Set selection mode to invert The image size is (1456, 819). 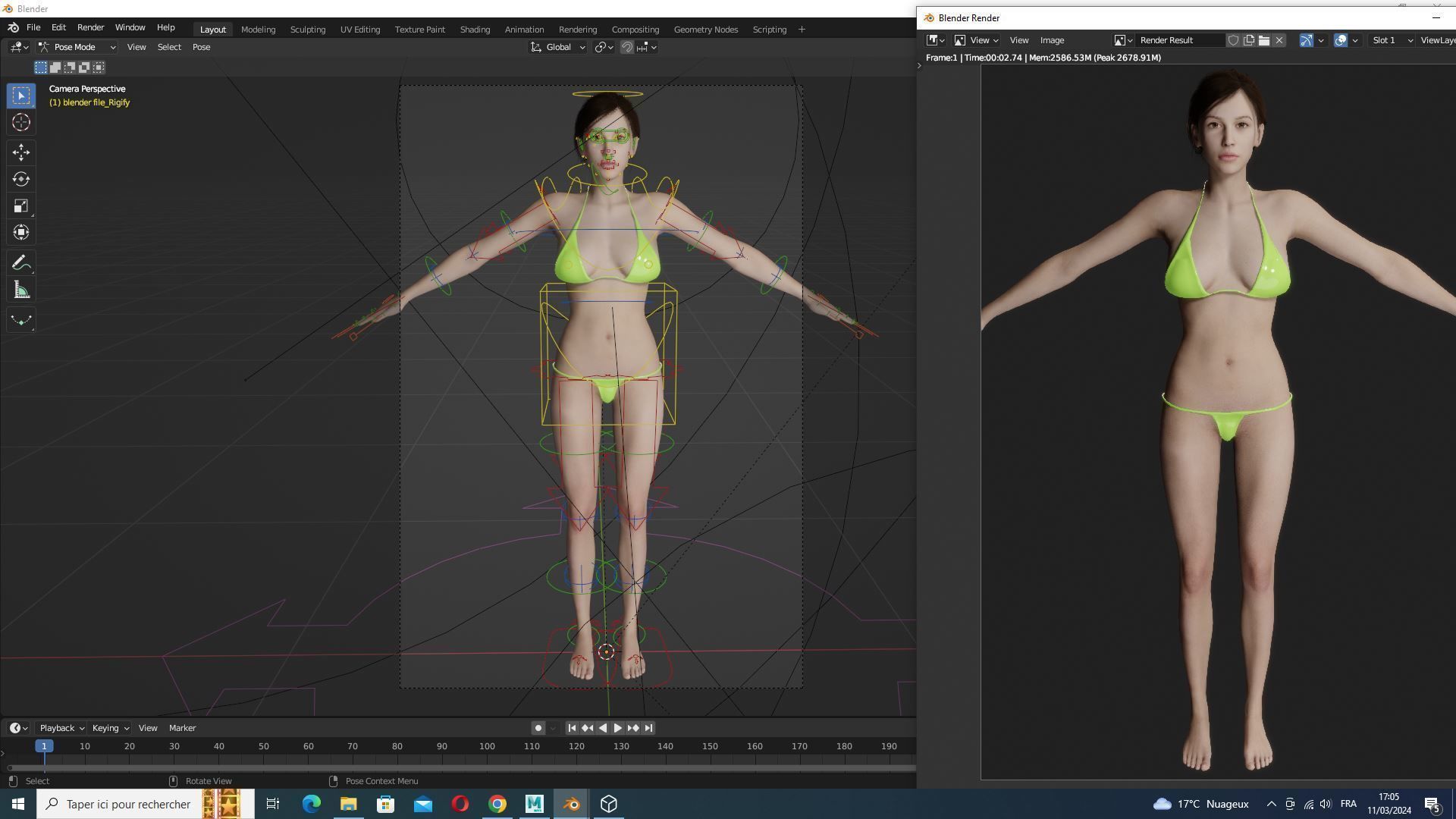[84, 67]
